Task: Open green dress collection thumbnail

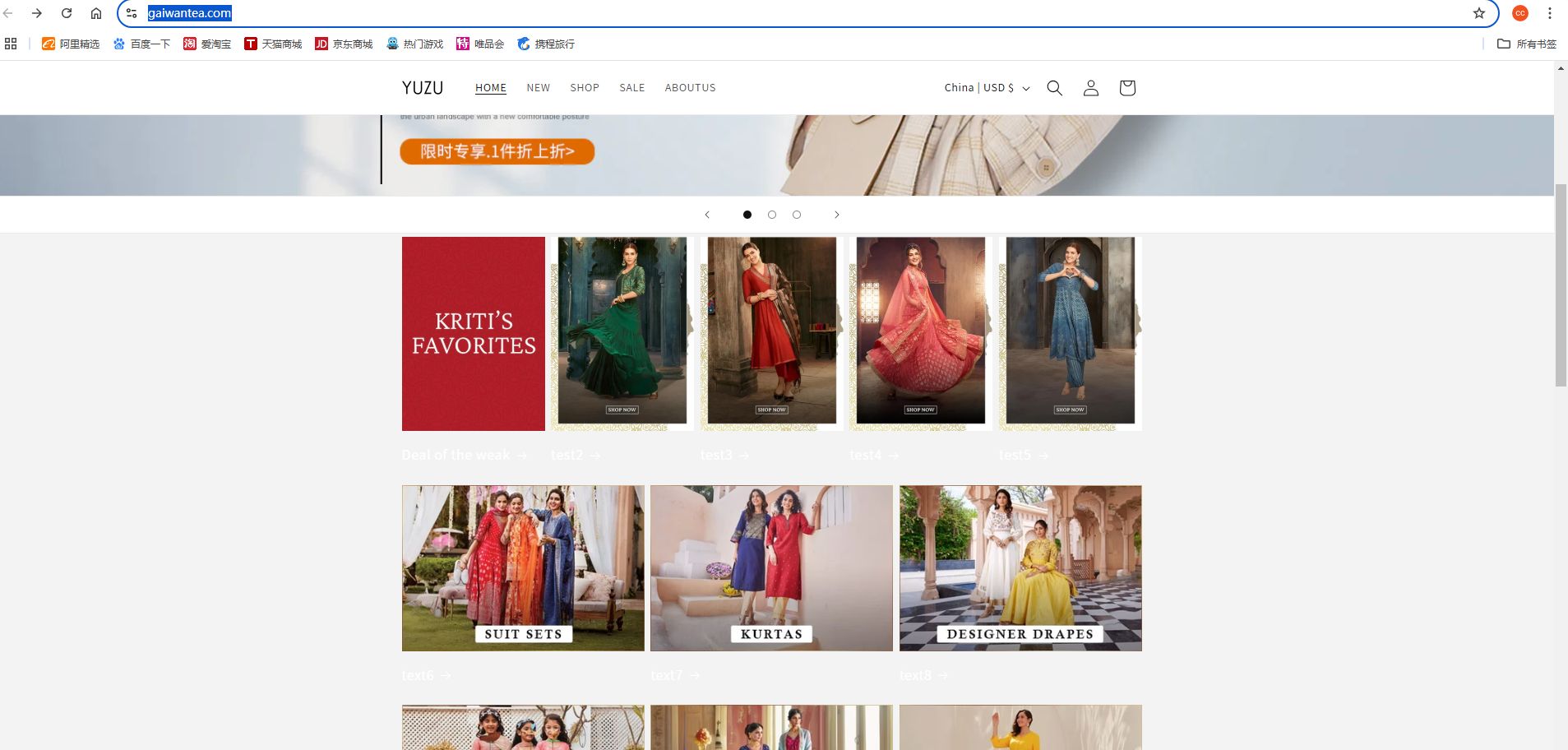Action: click(622, 334)
